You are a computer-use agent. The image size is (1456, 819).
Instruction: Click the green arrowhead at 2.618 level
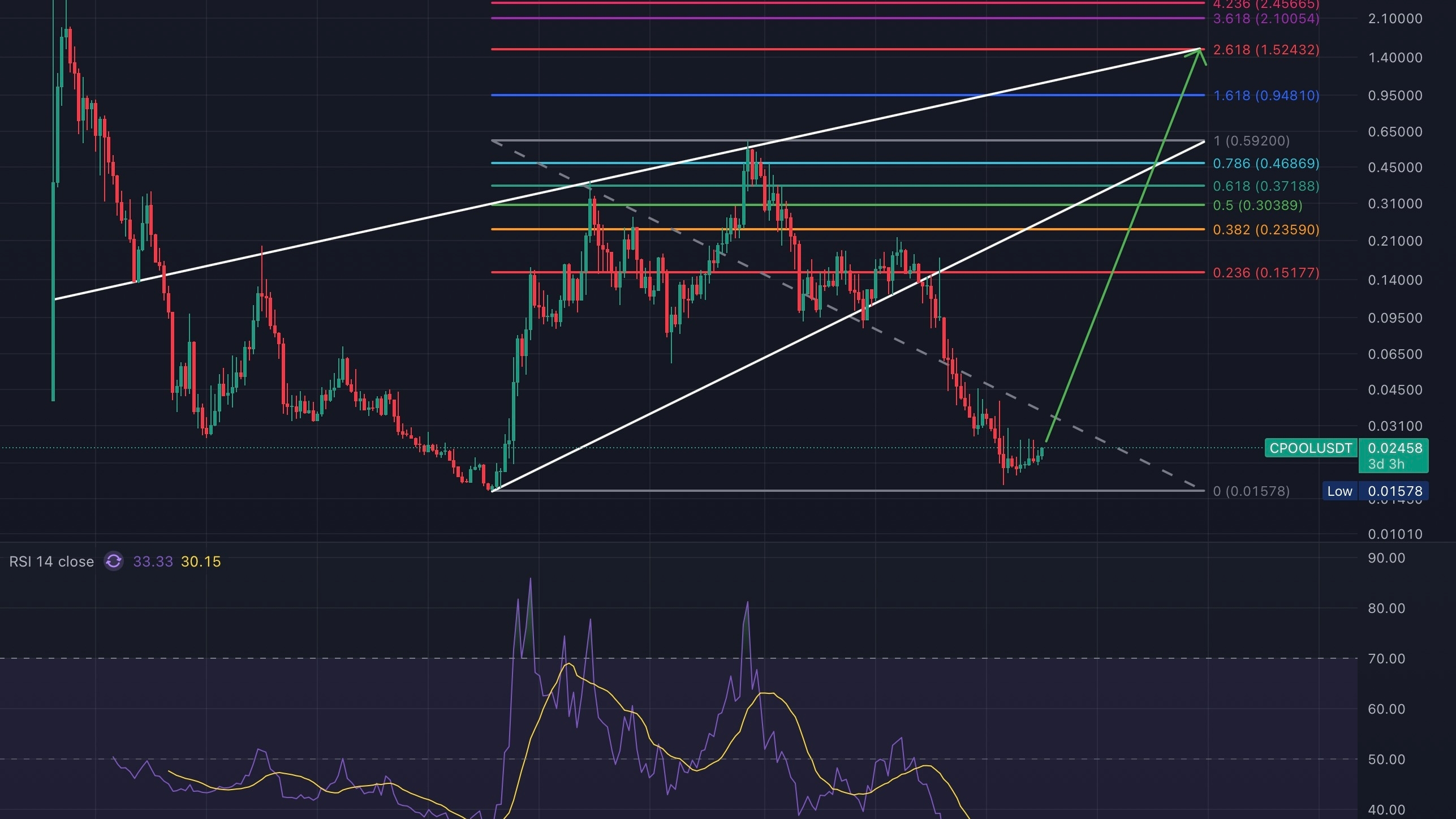(1199, 52)
